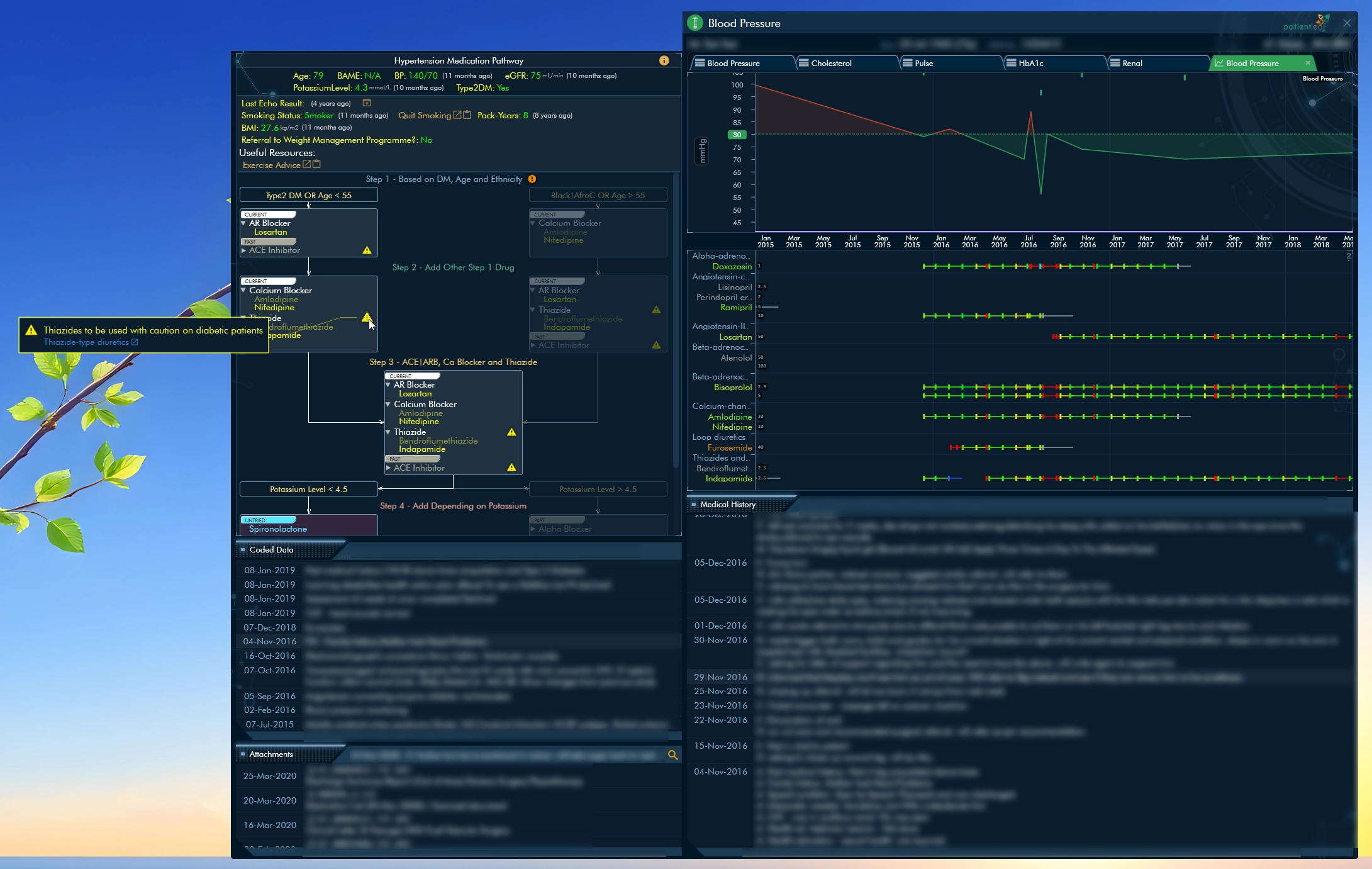Screen dimensions: 1372x869
Task: Switch to the HbA1c tab
Action: [x=1030, y=63]
